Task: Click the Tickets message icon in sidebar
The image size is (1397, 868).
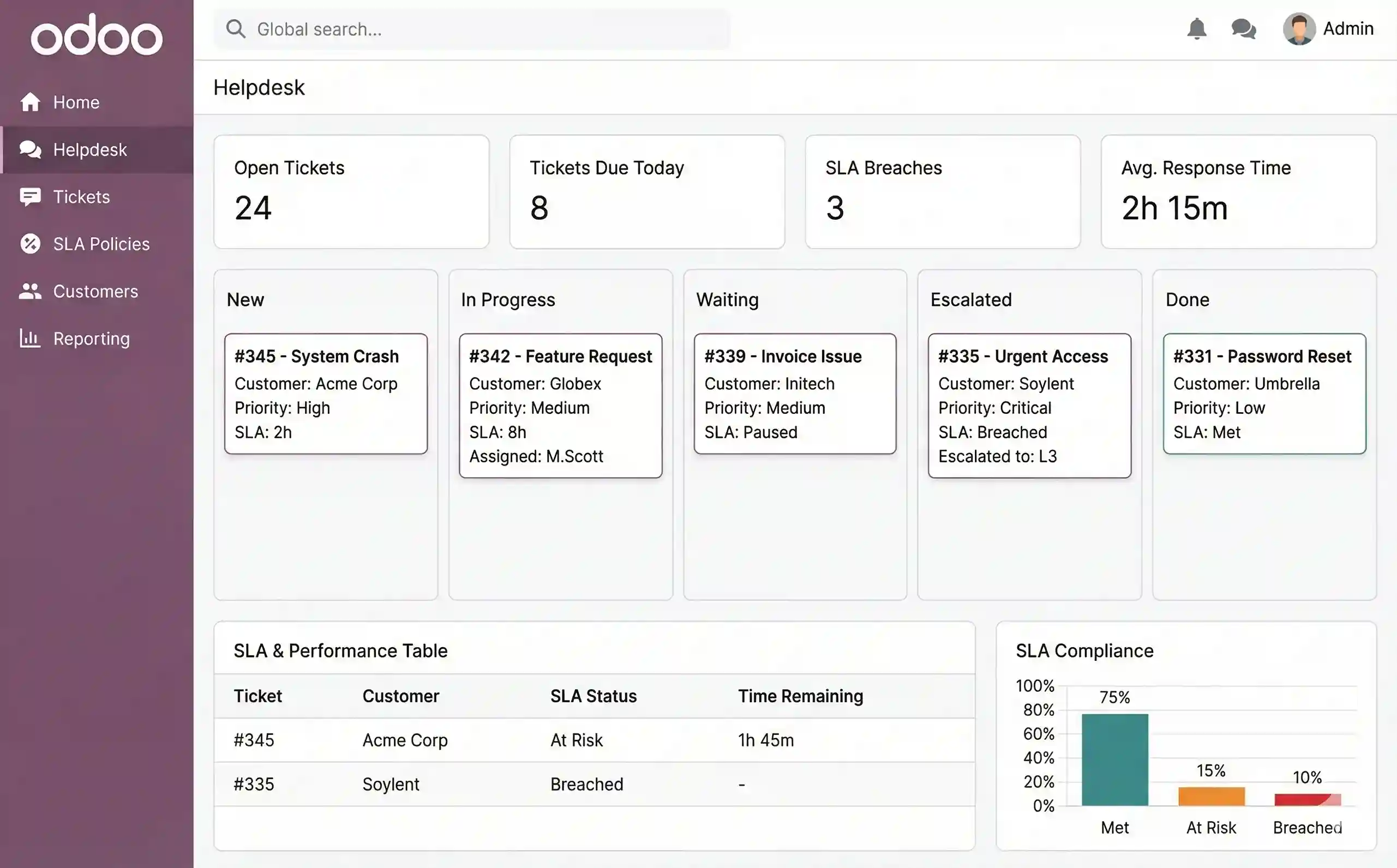Action: tap(30, 197)
